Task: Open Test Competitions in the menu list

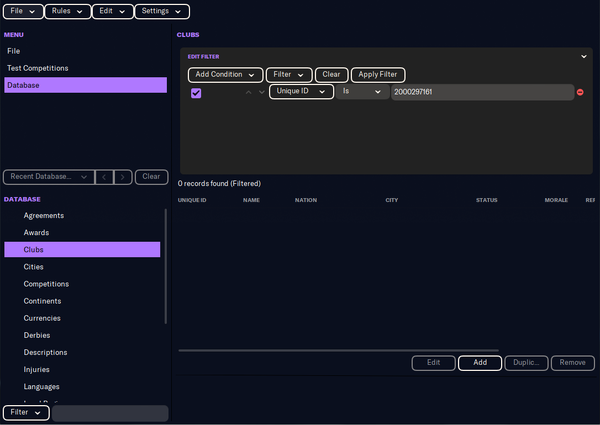Action: coord(38,68)
